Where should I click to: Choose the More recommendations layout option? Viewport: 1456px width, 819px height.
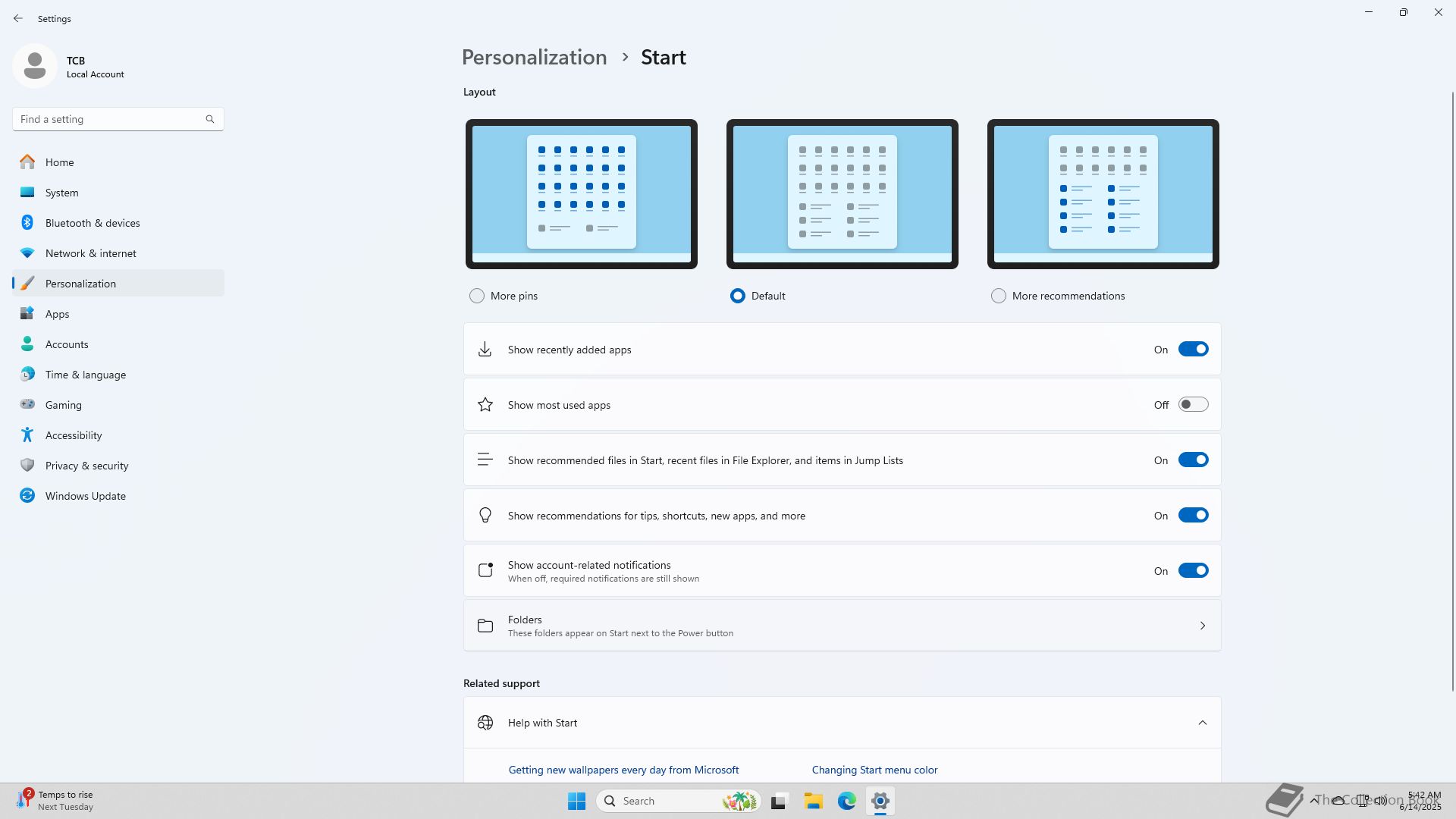999,296
